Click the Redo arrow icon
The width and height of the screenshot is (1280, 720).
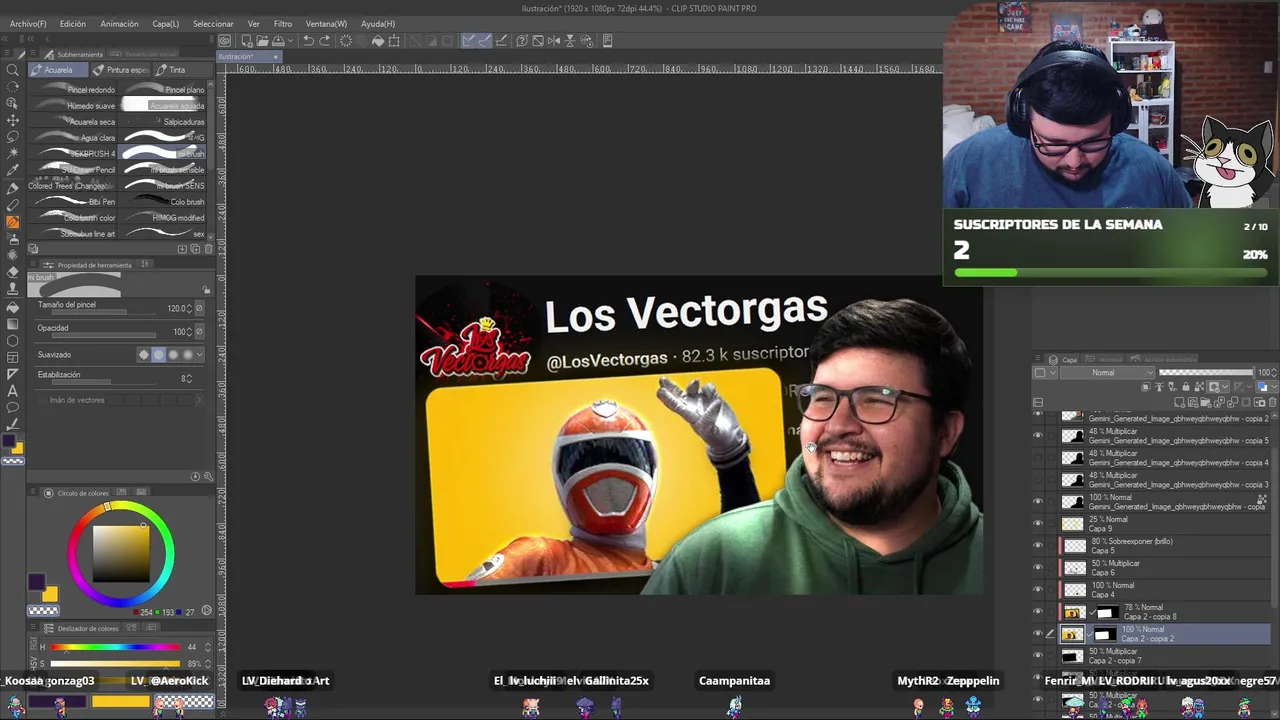325,41
